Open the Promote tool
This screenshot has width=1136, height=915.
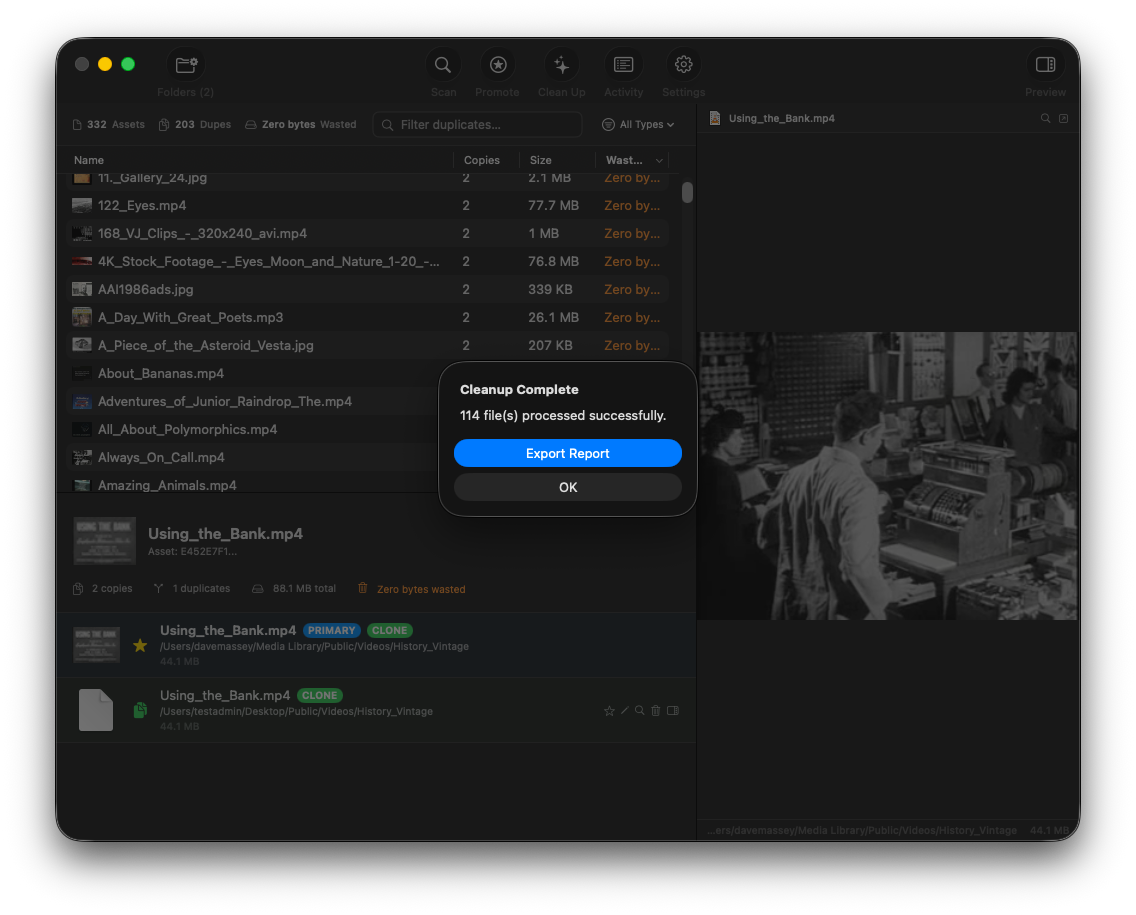(x=497, y=64)
